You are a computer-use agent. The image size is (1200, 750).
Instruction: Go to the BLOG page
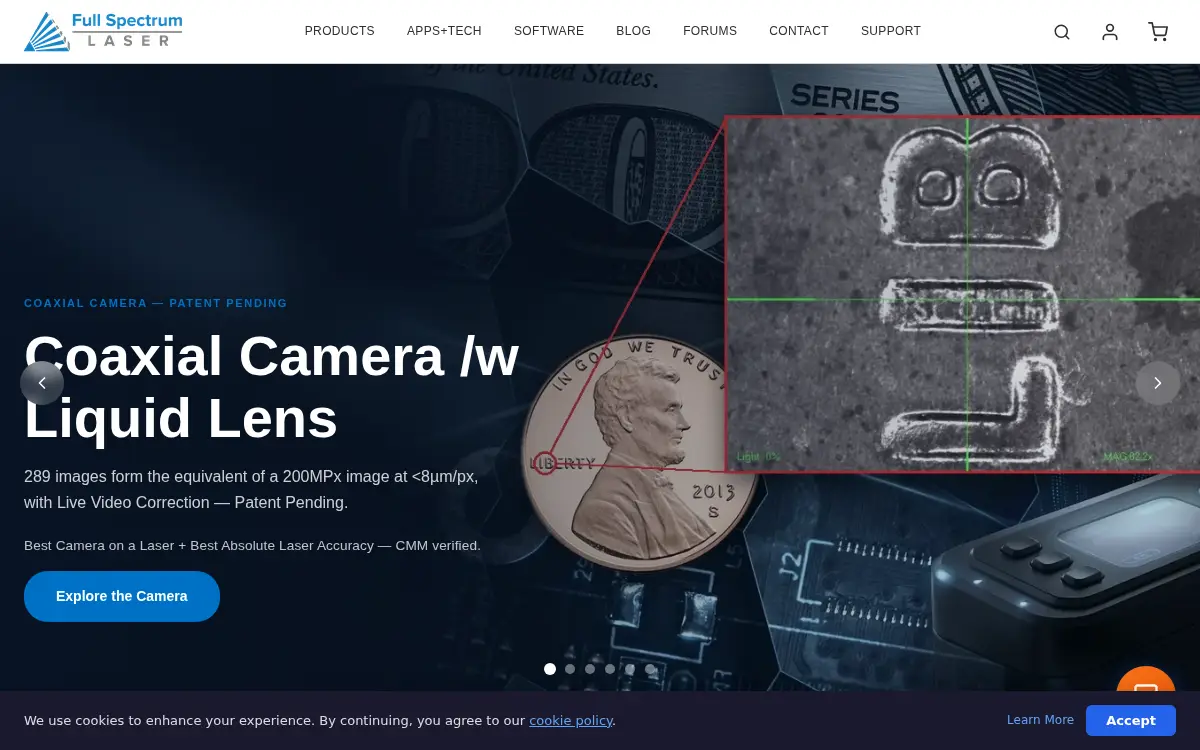pos(633,31)
